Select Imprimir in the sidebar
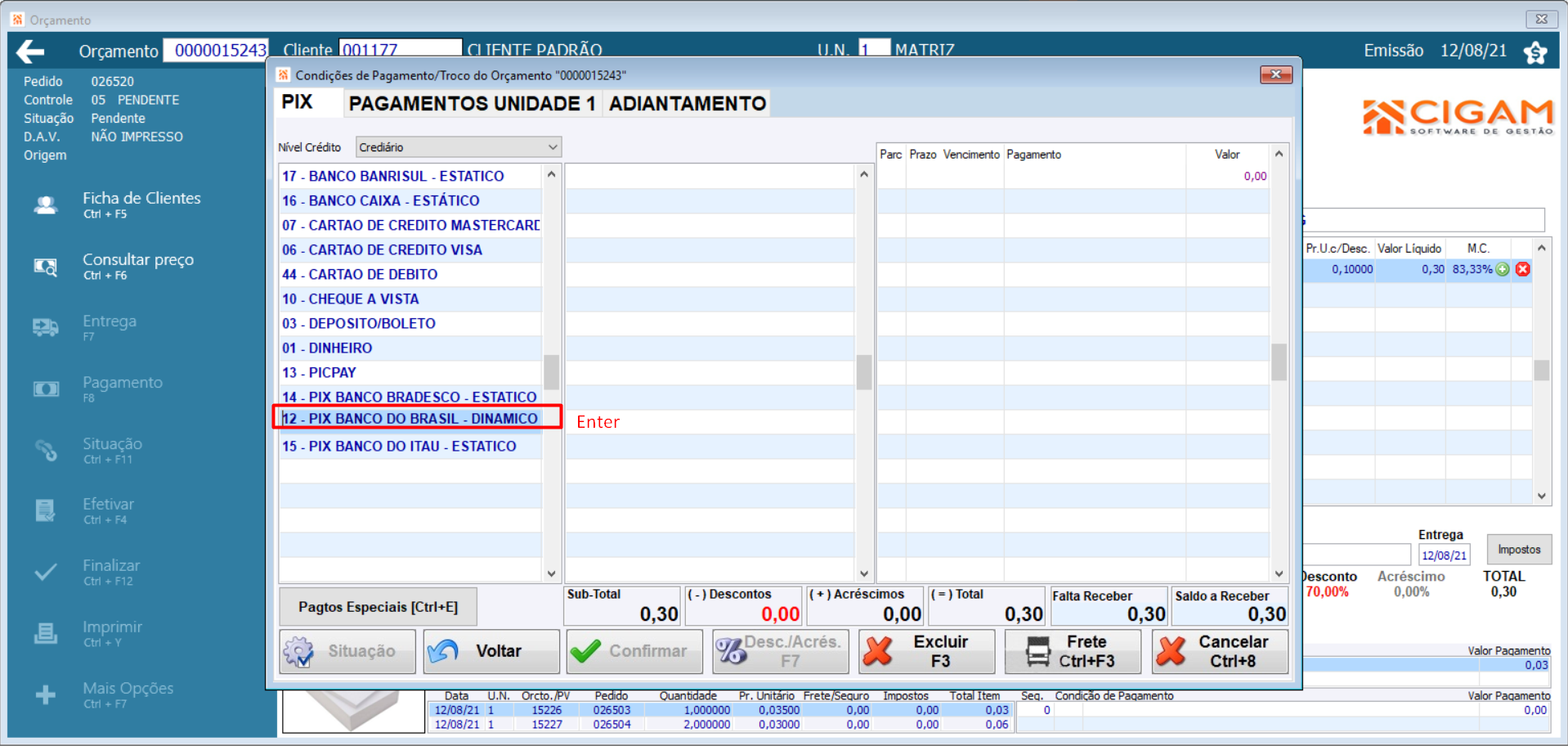Image resolution: width=1568 pixels, height=746 pixels. tap(112, 633)
